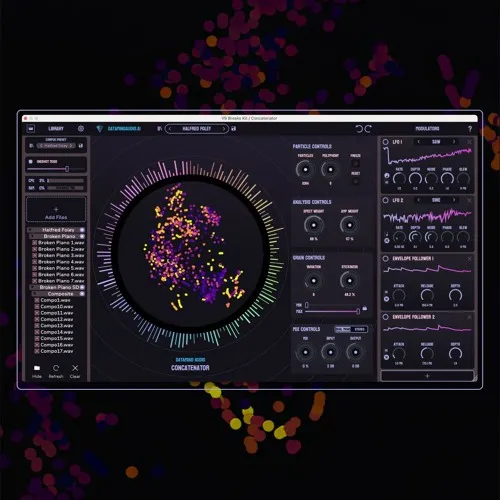Open the Modulators panel header
The image size is (500, 500).
(427, 129)
